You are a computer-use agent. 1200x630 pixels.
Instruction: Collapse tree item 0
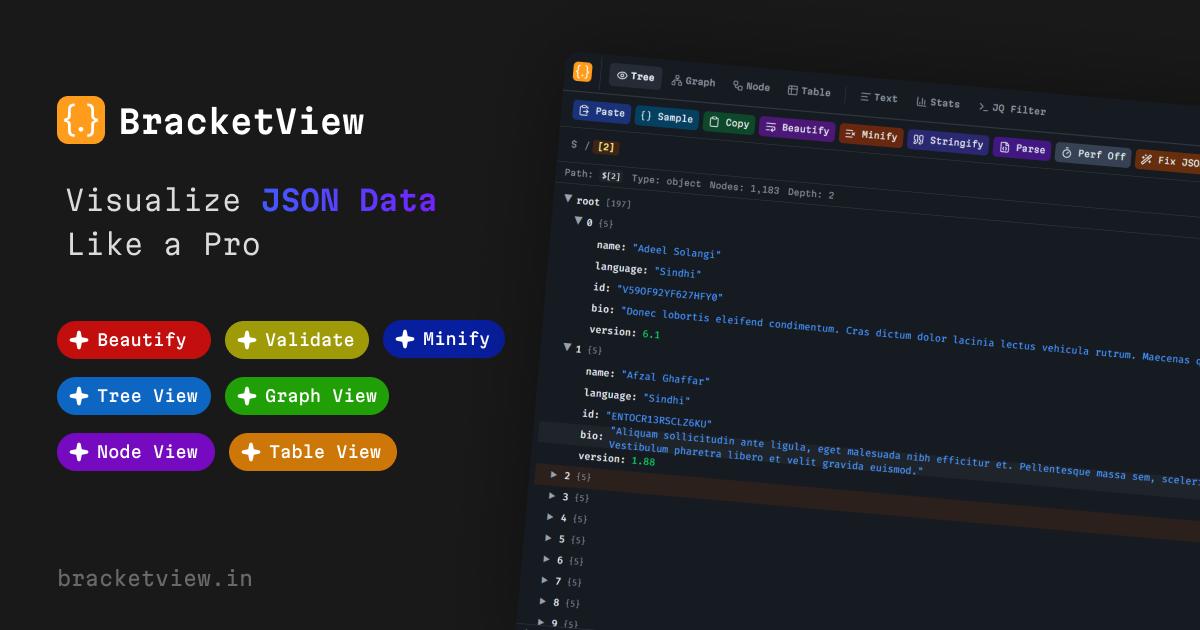578,219
